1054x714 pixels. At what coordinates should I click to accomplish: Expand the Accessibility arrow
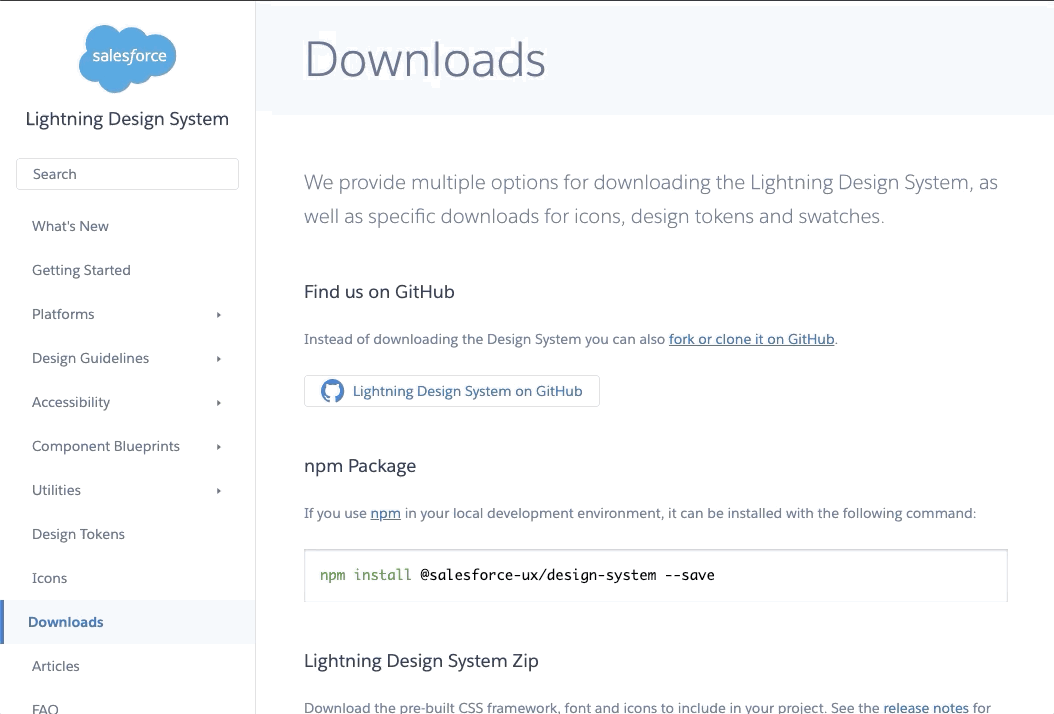pyautogui.click(x=218, y=403)
